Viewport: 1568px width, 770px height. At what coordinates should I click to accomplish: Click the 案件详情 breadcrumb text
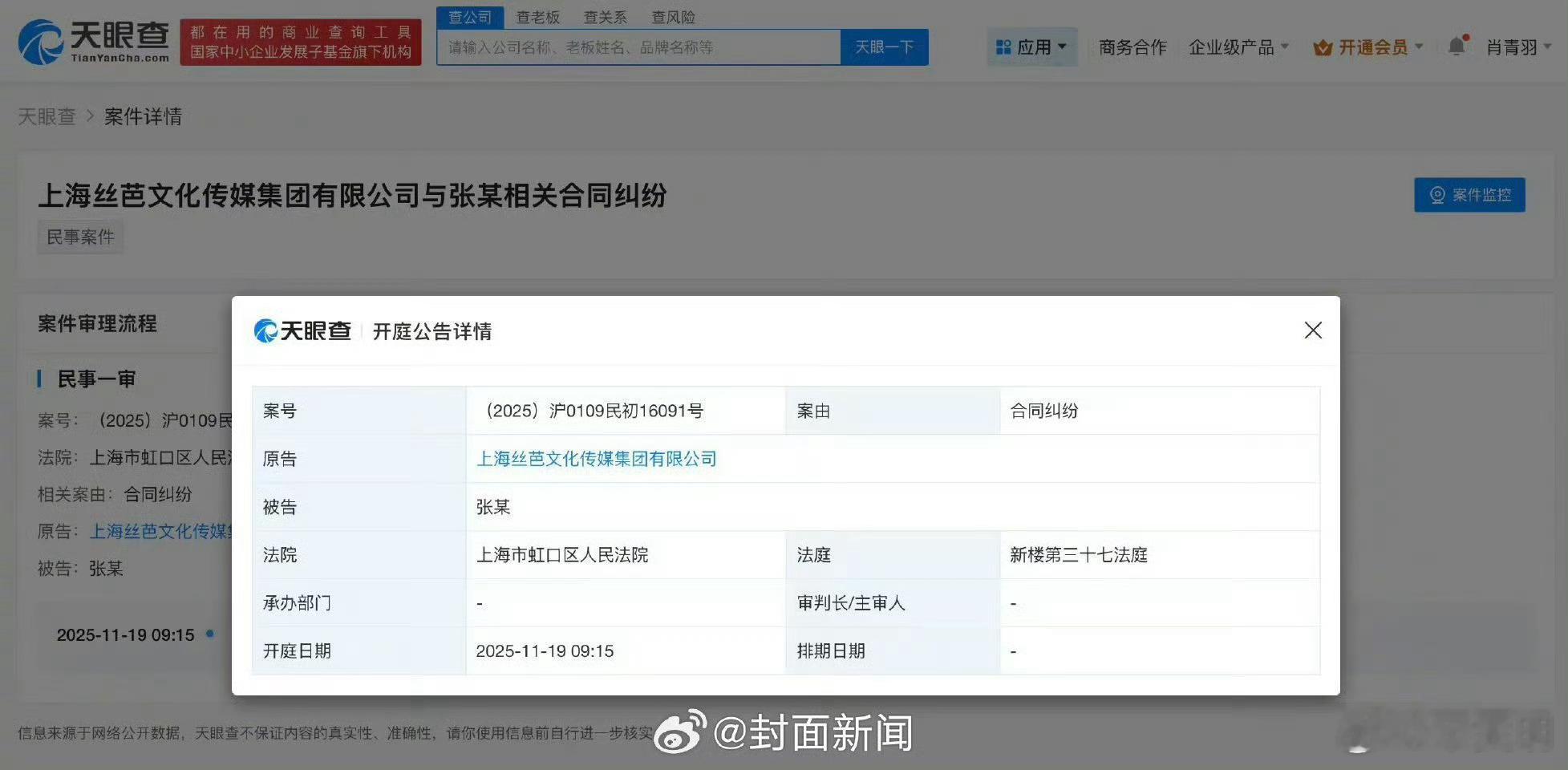[x=143, y=116]
